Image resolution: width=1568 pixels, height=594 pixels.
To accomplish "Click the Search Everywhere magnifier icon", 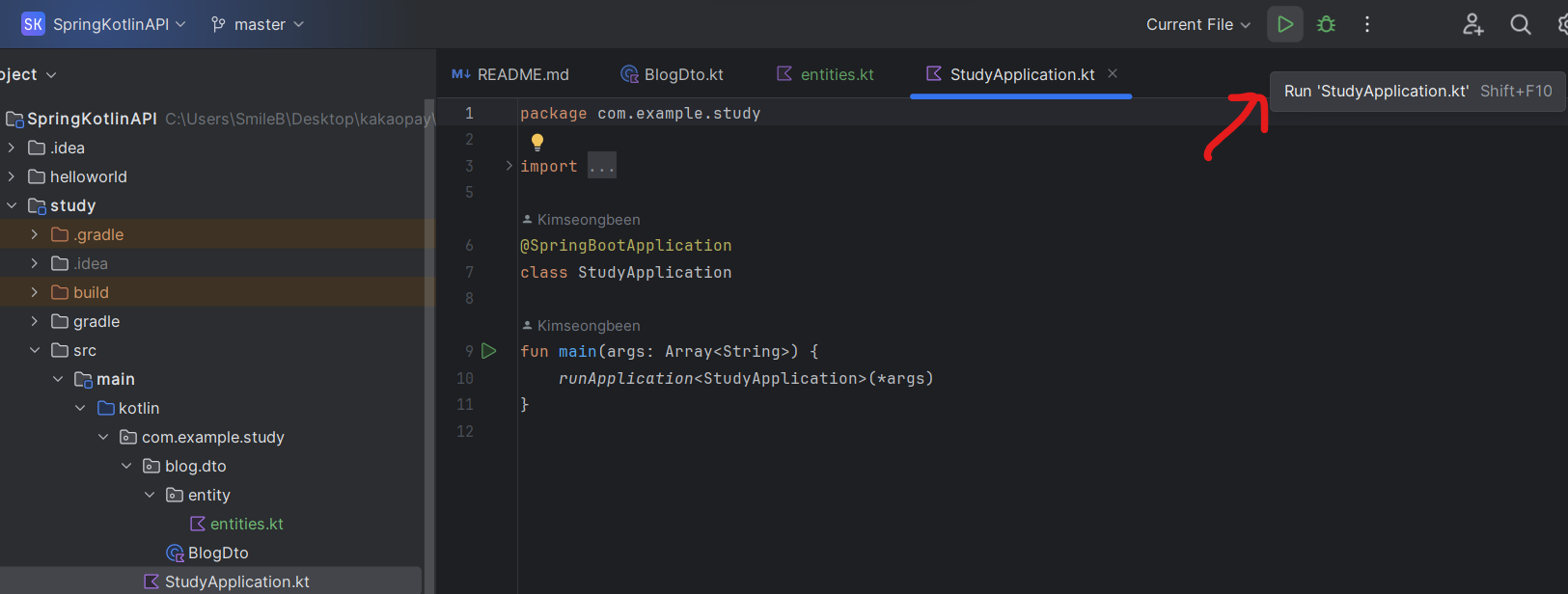I will [1521, 24].
